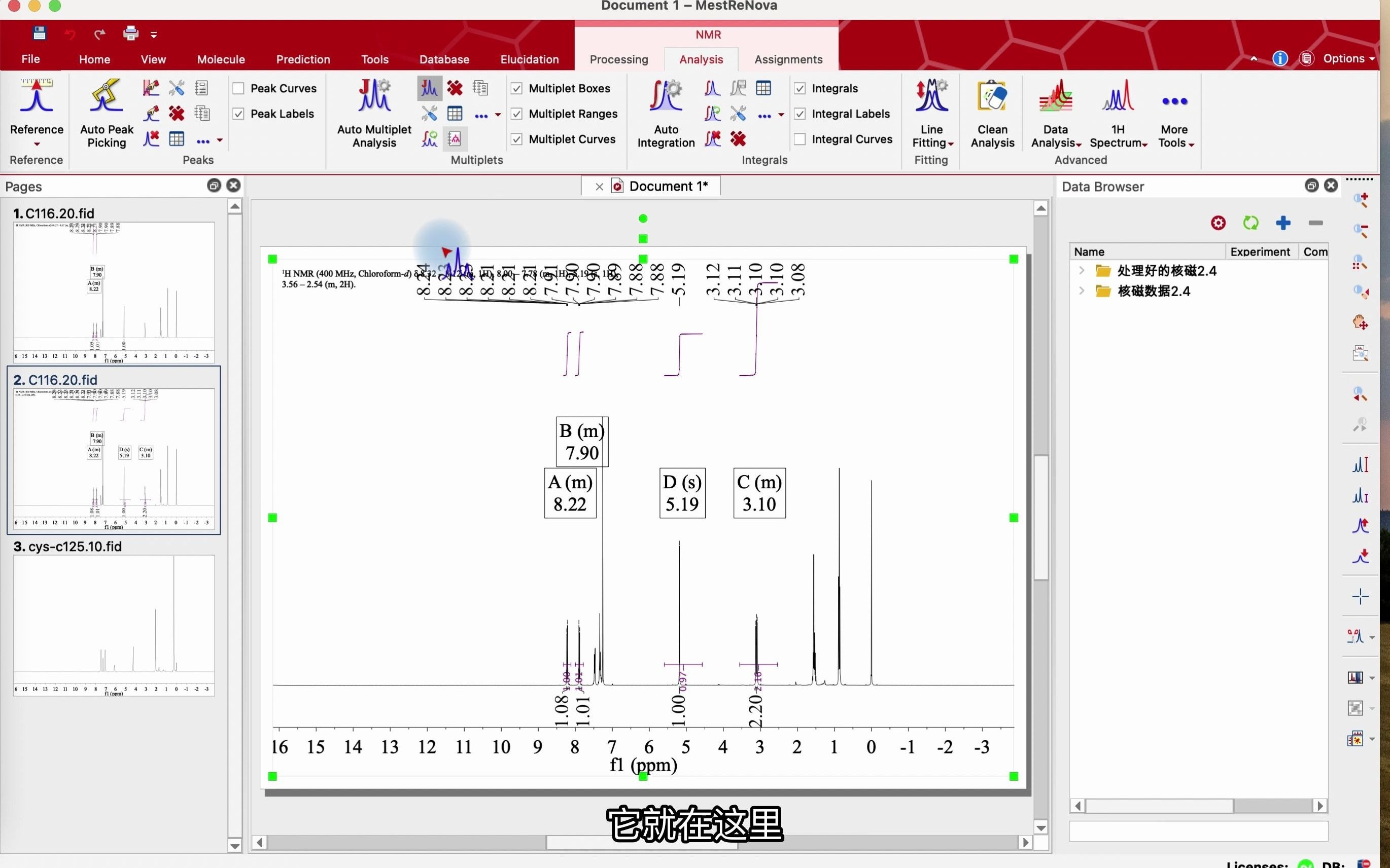Click blue plus add icon

(x=1283, y=223)
